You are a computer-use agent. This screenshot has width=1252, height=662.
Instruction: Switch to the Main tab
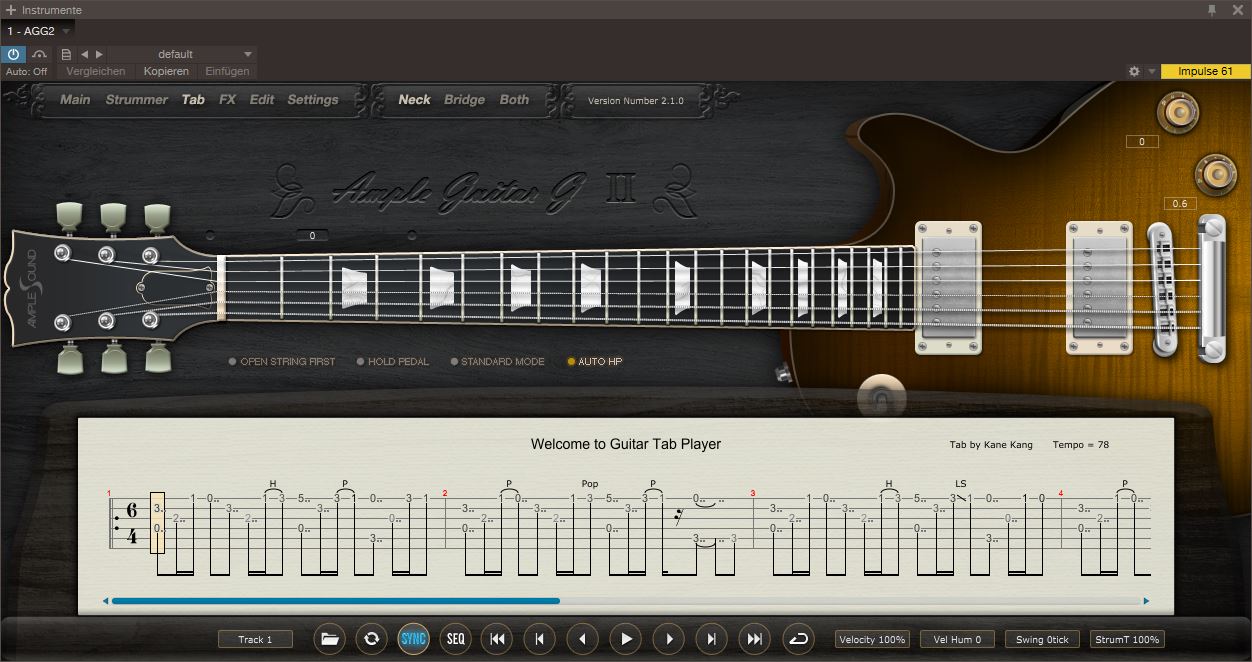[x=75, y=100]
